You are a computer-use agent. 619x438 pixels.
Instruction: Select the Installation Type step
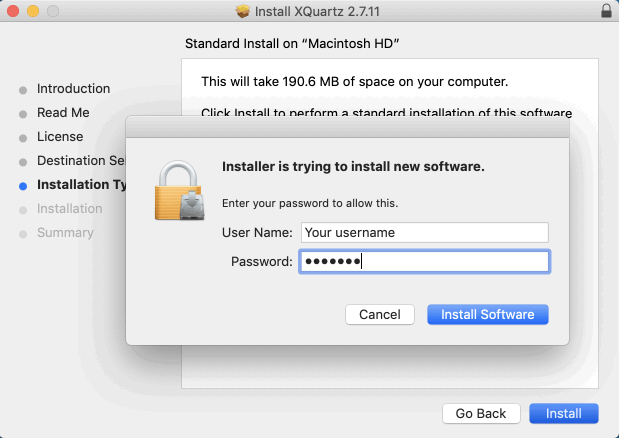click(x=81, y=185)
